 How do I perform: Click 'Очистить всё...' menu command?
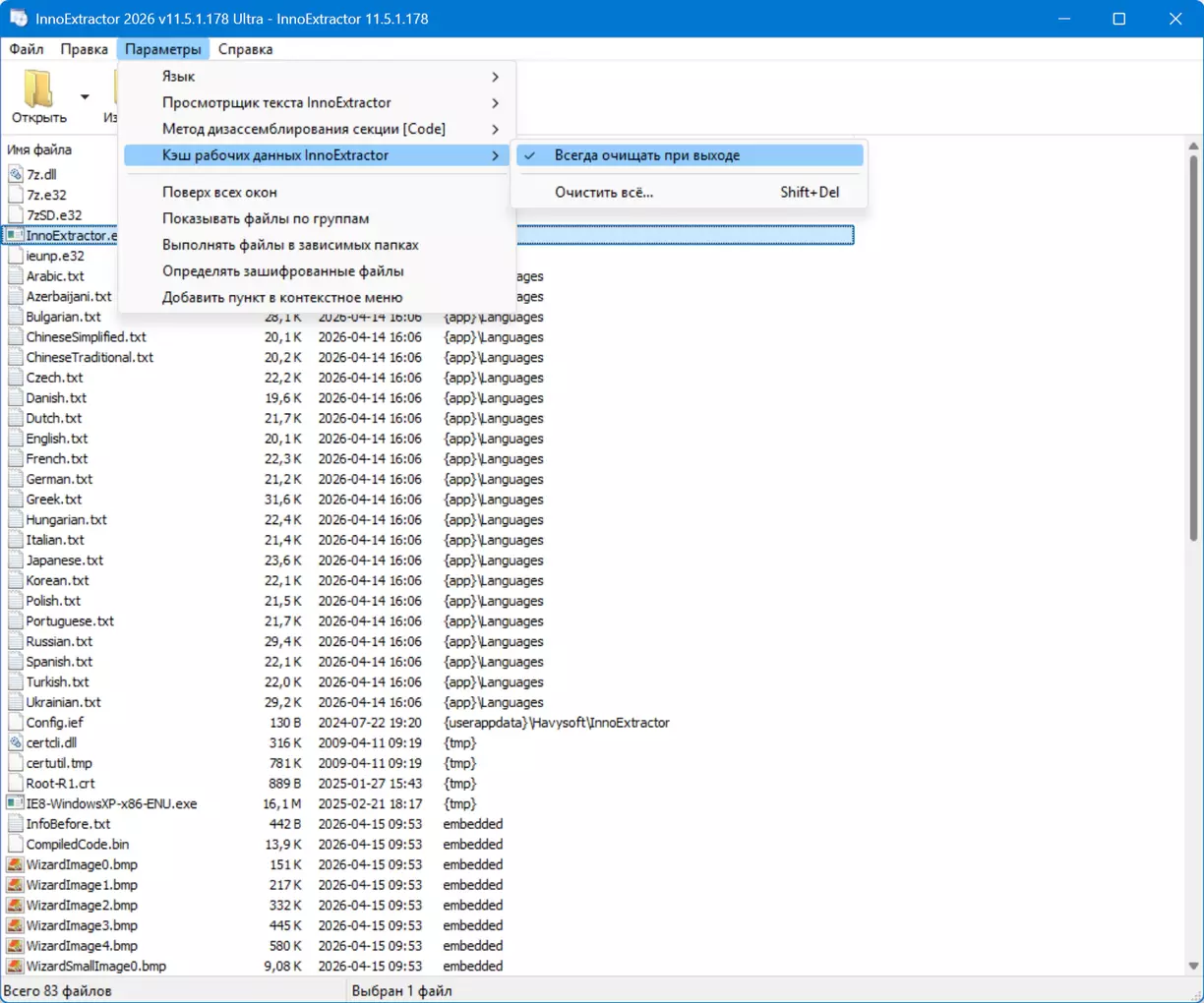point(603,193)
